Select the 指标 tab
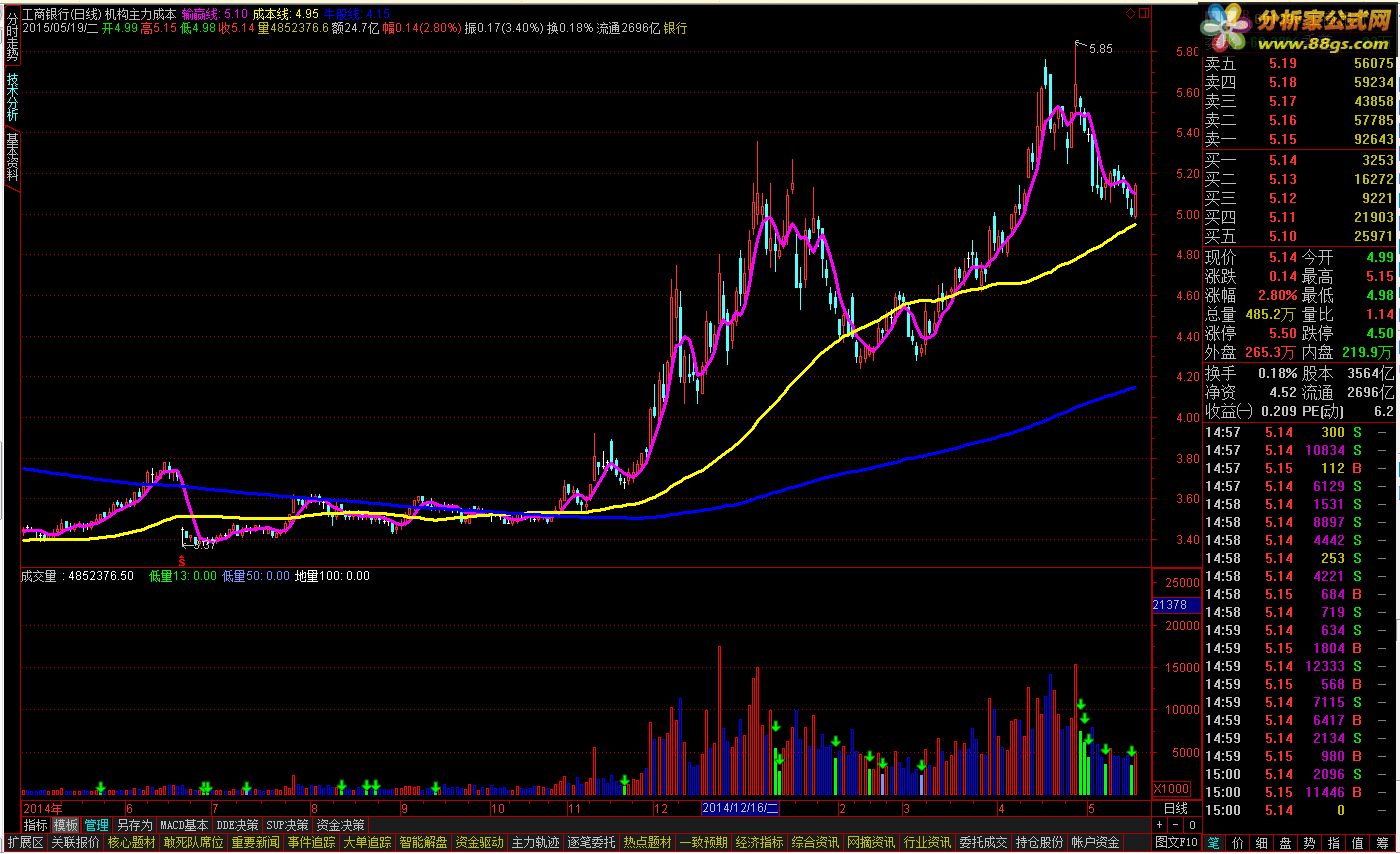Screen dimensions: 1400x854 tap(36, 825)
